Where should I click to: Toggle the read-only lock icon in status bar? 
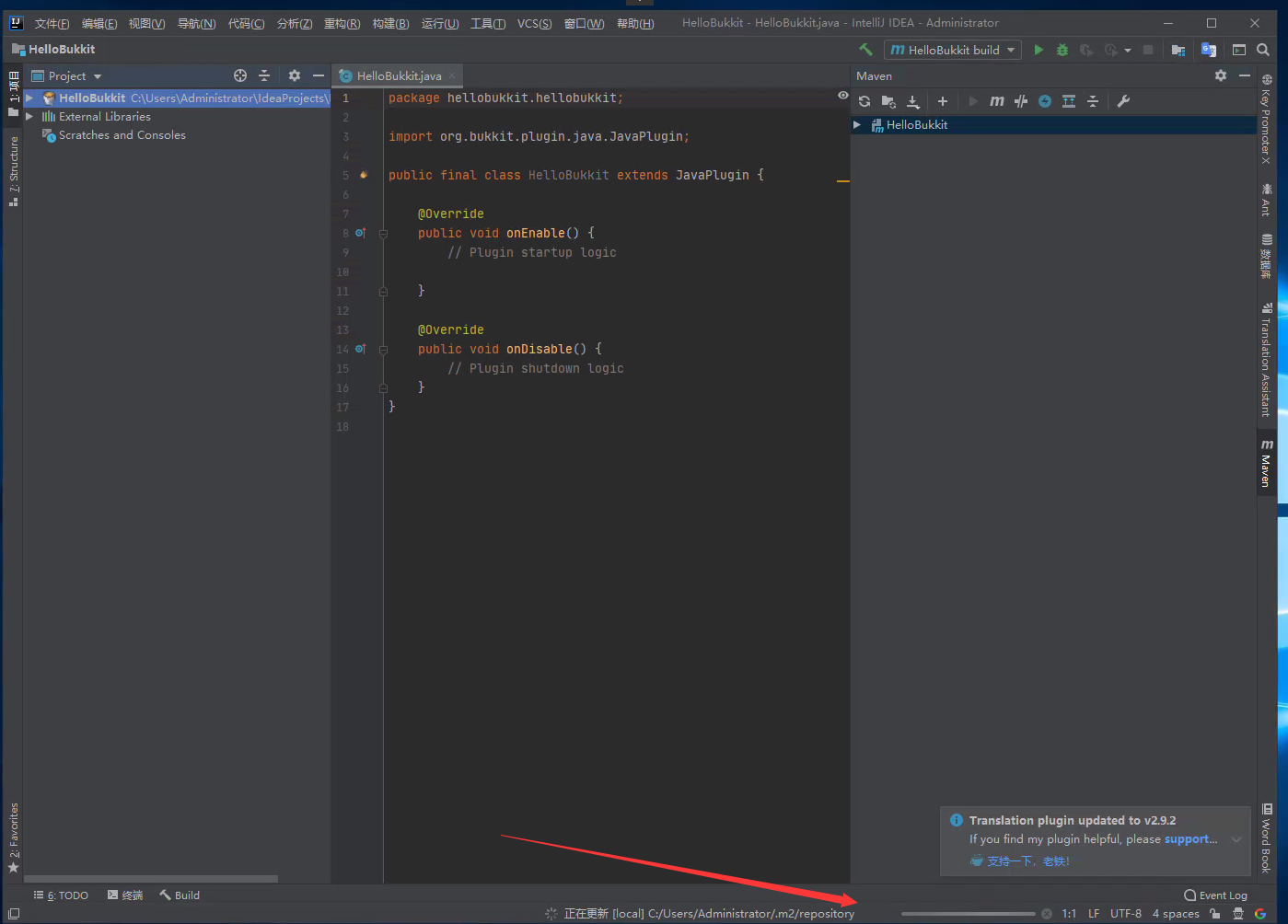tap(1215, 914)
